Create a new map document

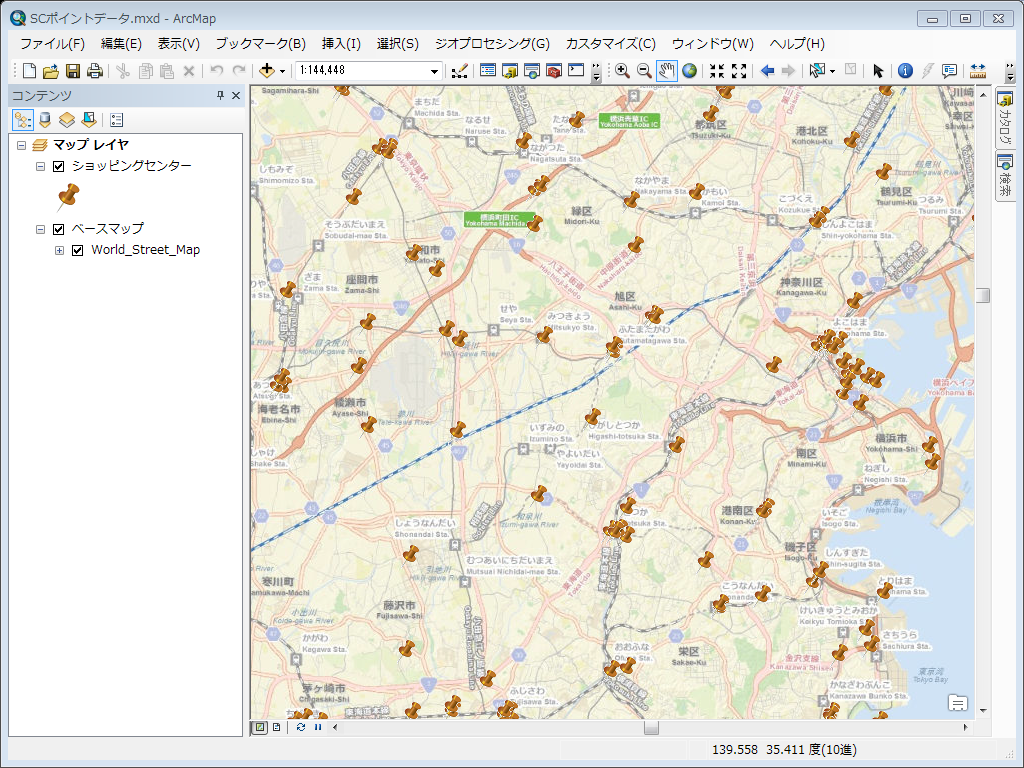click(29, 71)
